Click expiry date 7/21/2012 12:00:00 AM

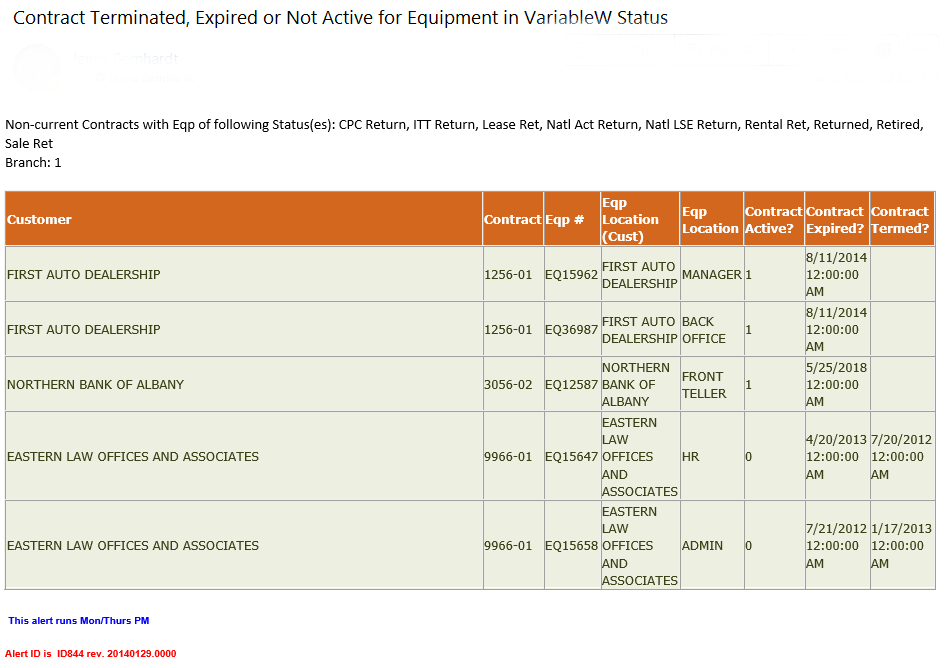click(x=837, y=546)
